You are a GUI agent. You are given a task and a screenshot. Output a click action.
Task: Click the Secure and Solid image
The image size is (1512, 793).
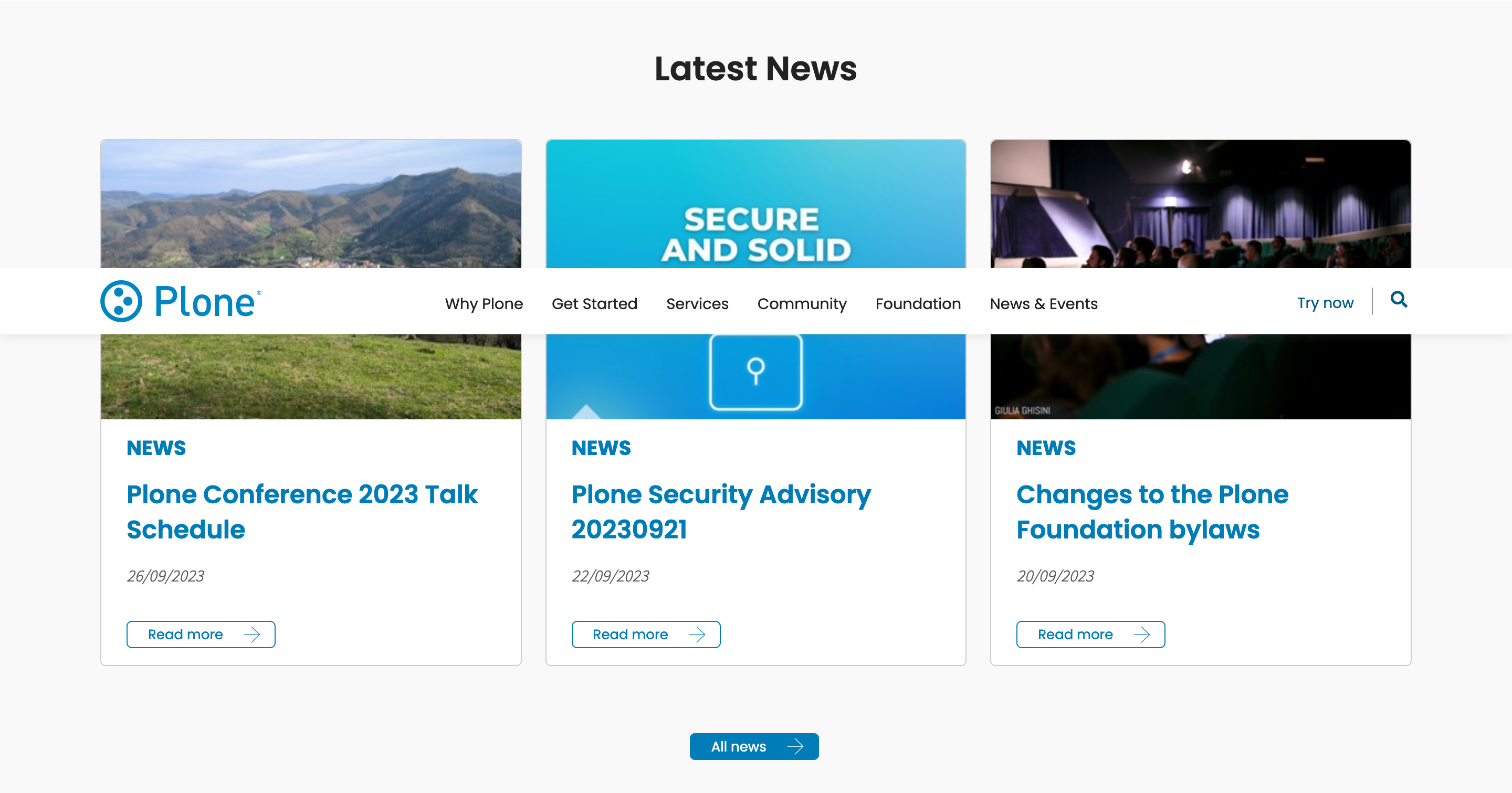point(755,204)
